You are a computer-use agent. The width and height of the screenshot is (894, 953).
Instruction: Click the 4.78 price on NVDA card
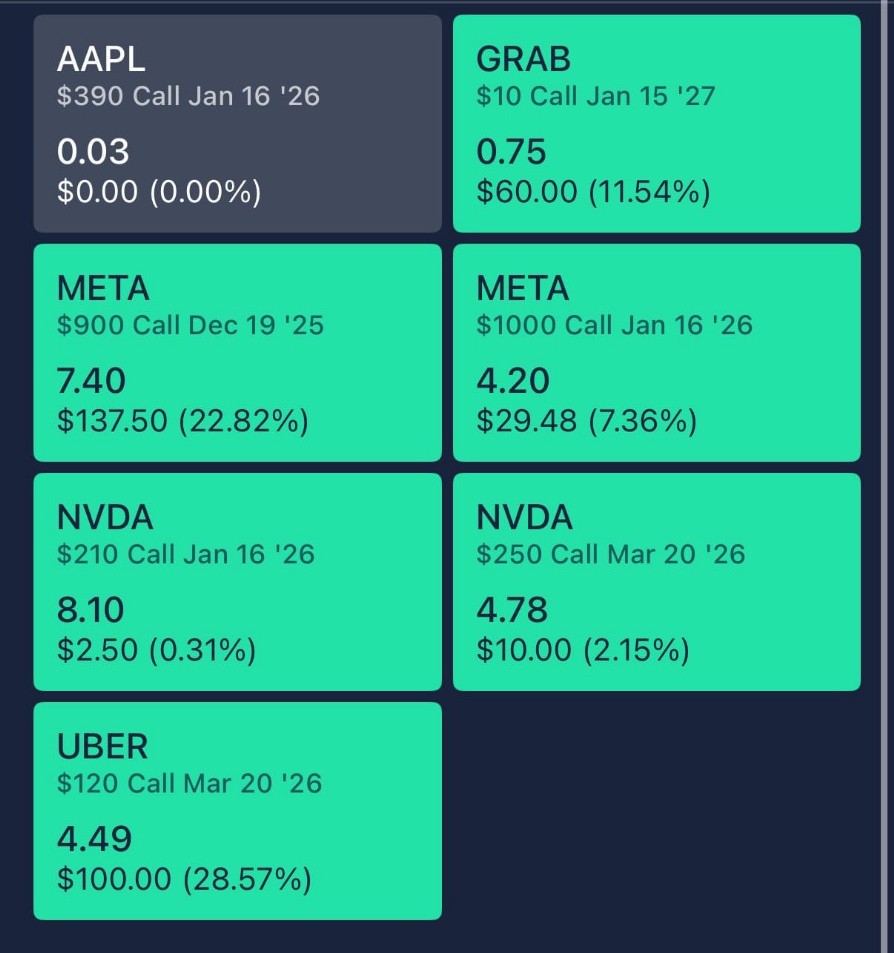512,609
